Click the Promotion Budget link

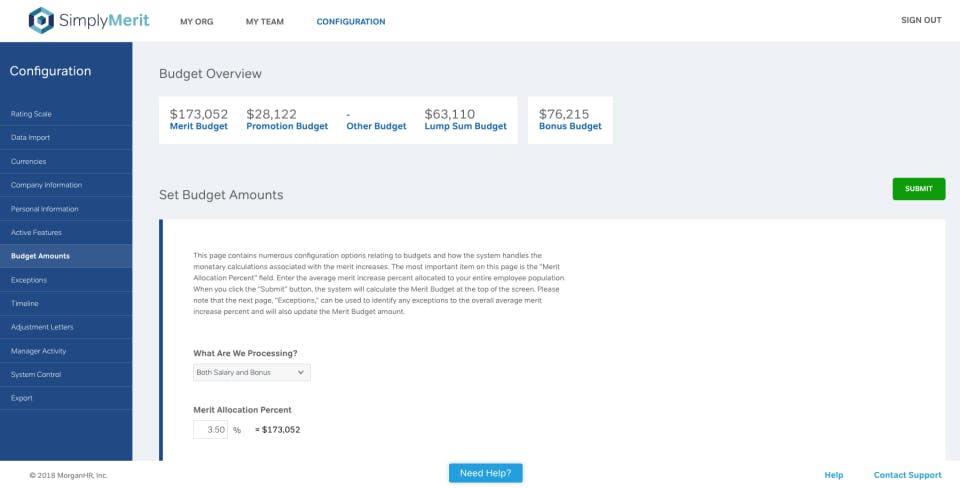click(287, 126)
